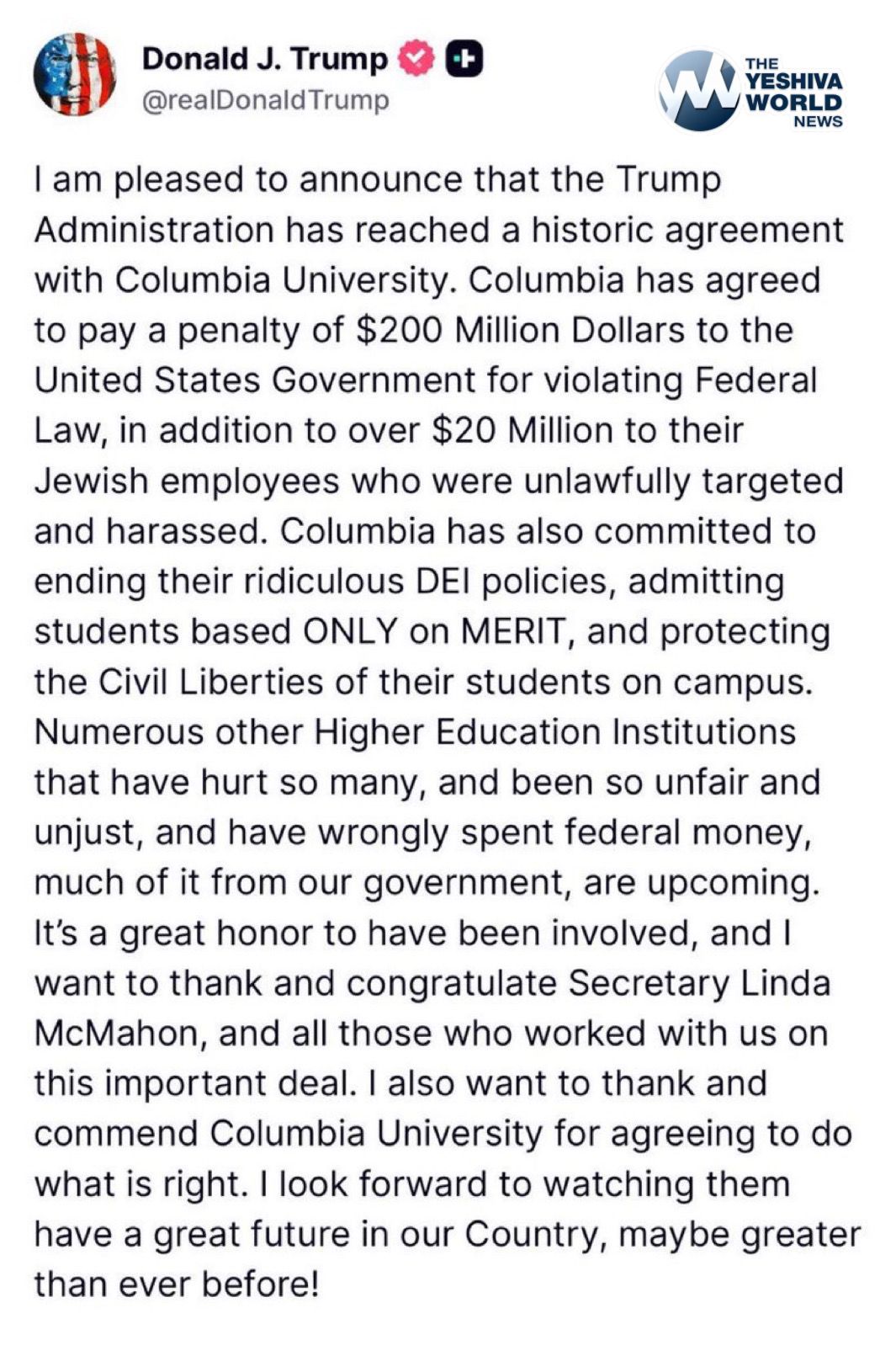Click the Donald J. Trump display name
Screen dimensions: 896x1345
pyautogui.click(x=264, y=59)
